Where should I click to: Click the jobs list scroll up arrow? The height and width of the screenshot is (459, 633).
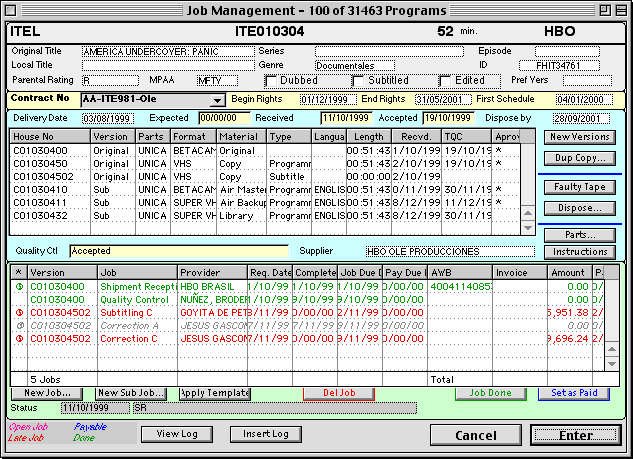tap(612, 349)
